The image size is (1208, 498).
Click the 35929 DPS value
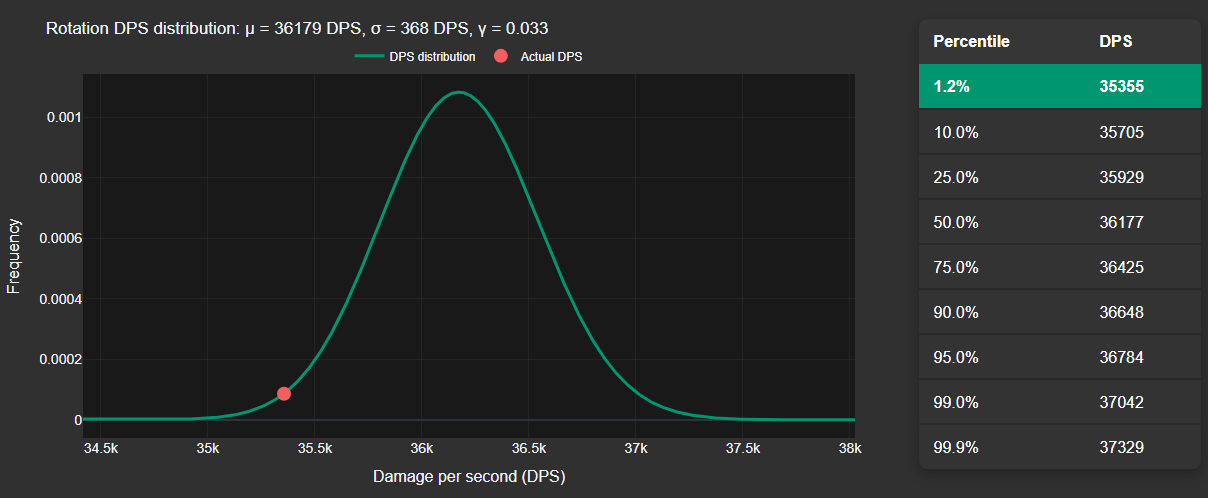(1121, 177)
